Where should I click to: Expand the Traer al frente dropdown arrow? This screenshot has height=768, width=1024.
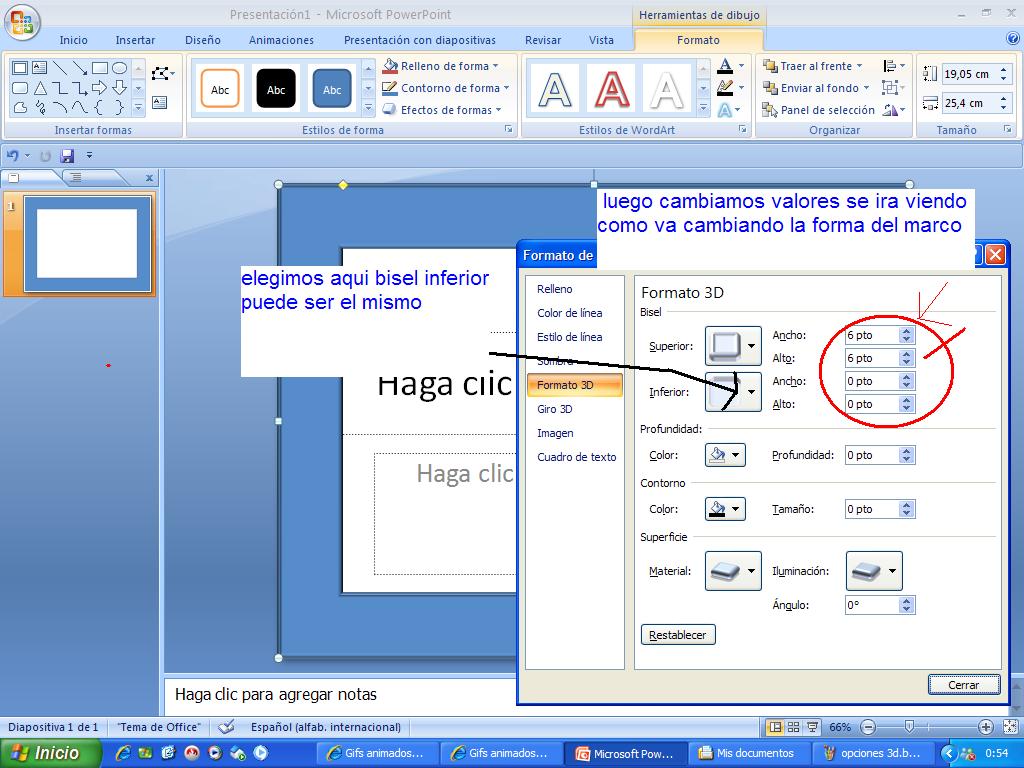coord(859,66)
